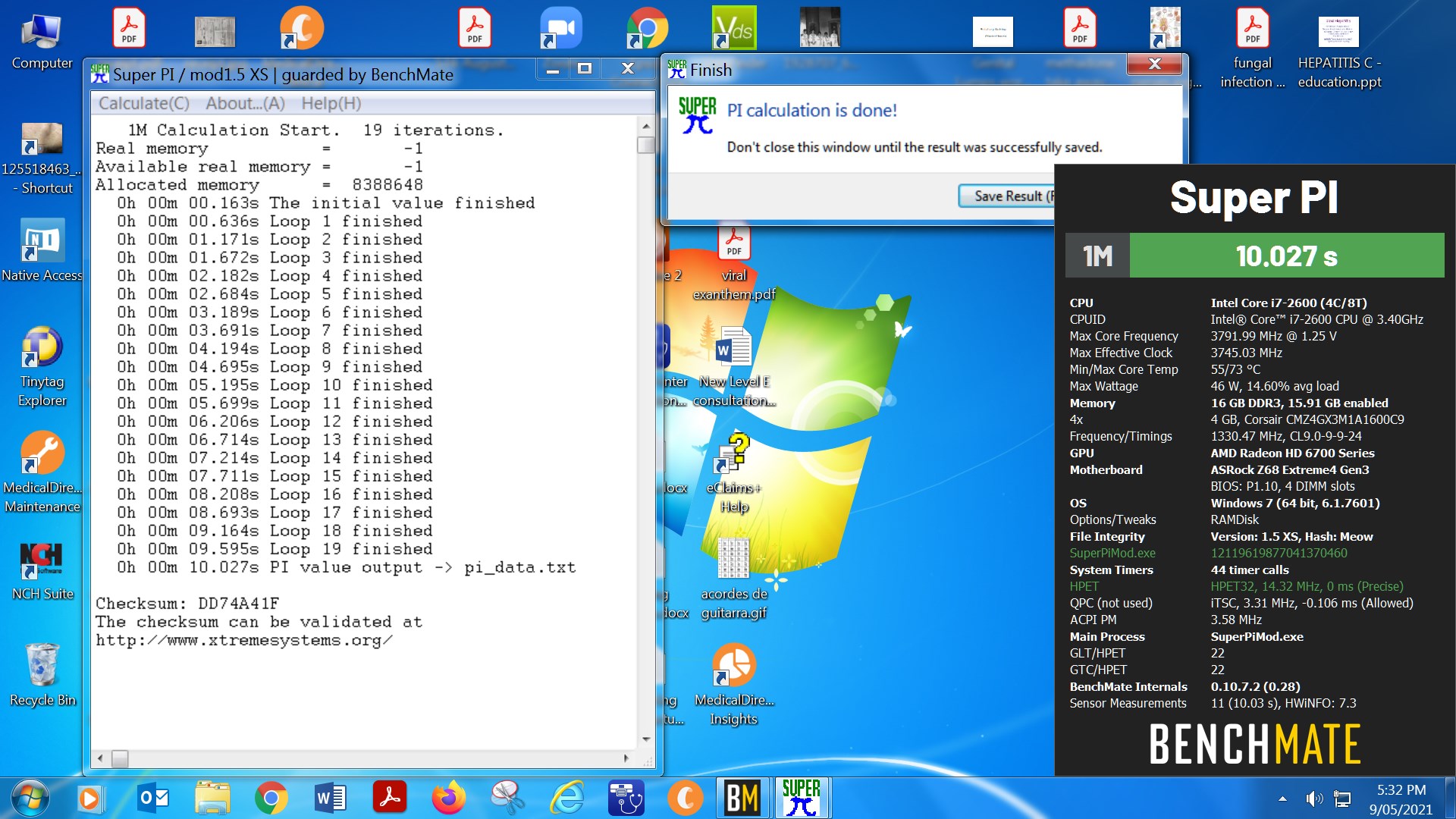Click the Super PI scrollbar down arrow
1456x819 pixels.
pos(646,739)
